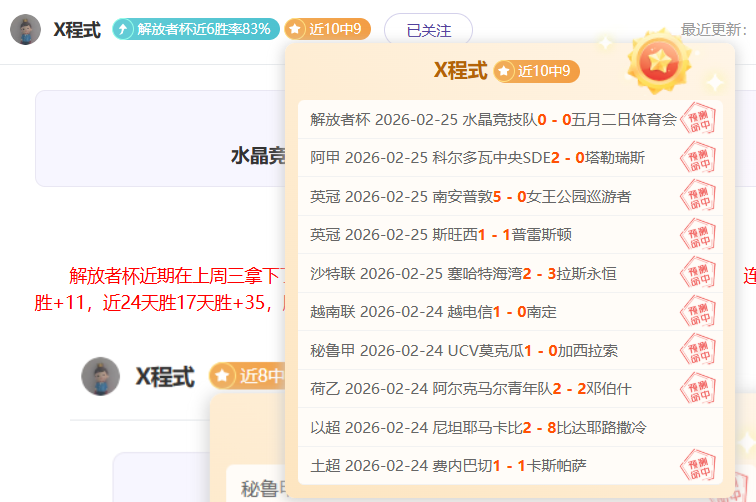This screenshot has height=502, width=756.
Task: Click the gold star medal icon
Action: (659, 62)
